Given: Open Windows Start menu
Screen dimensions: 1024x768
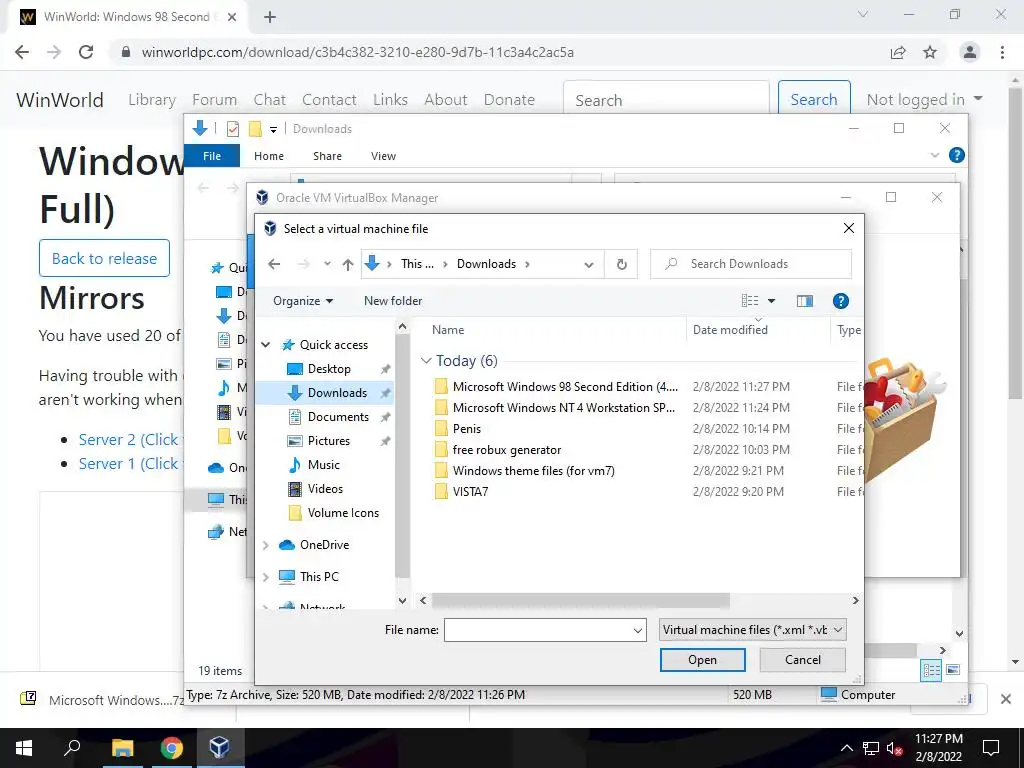Looking at the screenshot, I should tap(24, 748).
